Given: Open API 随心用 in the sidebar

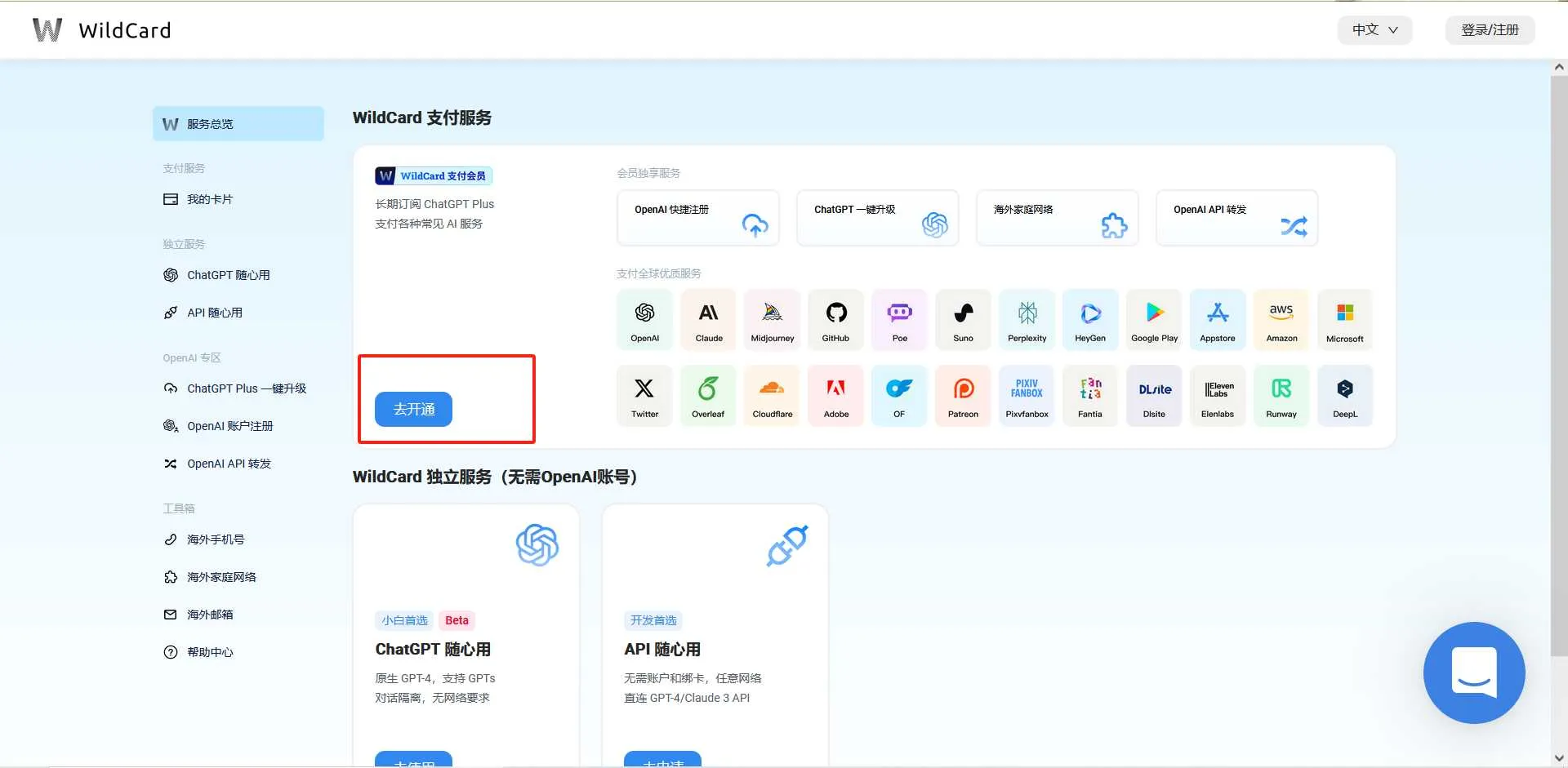Looking at the screenshot, I should (238, 313).
